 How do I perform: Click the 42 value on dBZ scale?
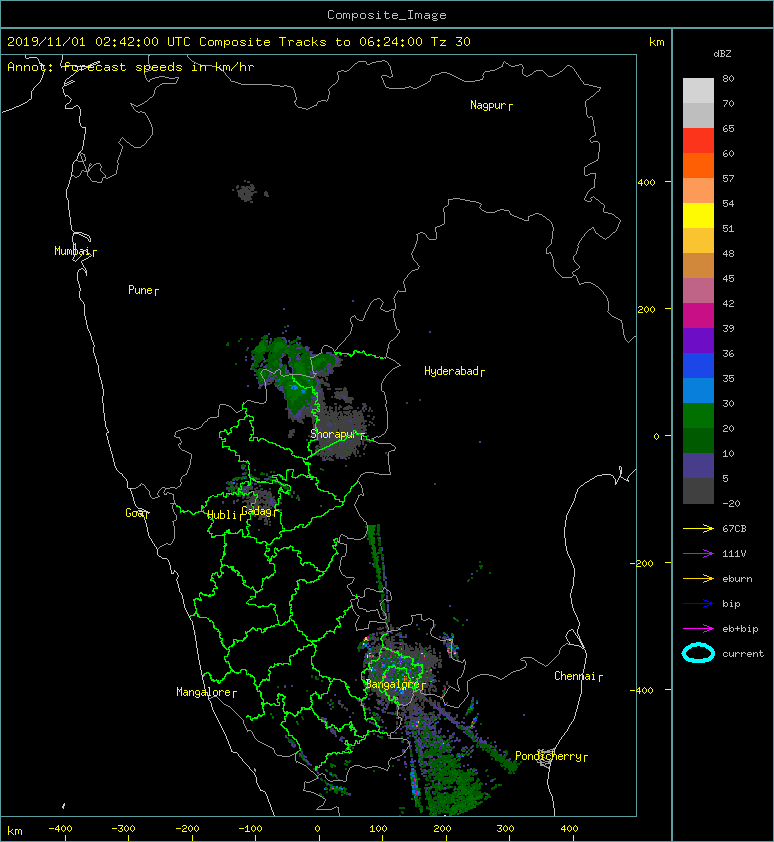point(728,303)
